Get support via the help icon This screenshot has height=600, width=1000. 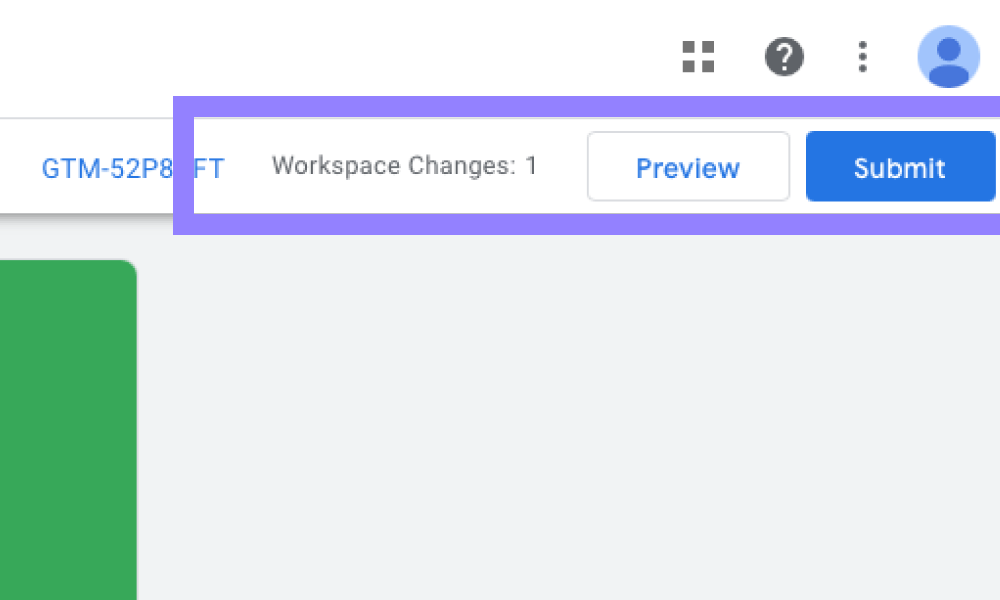click(785, 57)
